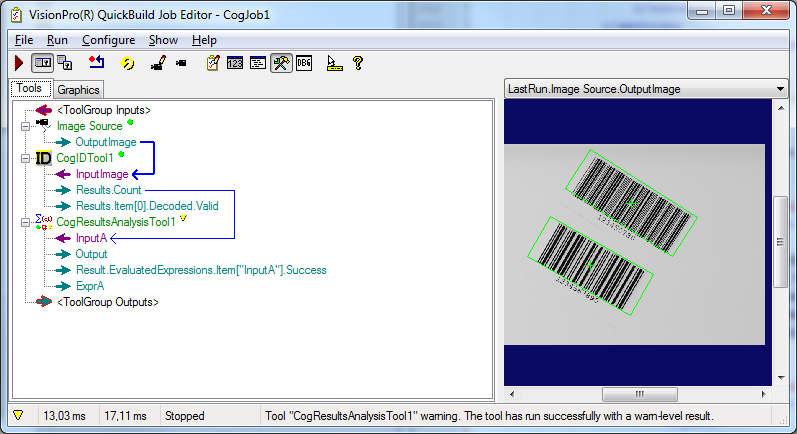797x434 pixels.
Task: Click the ruler and triangle toolbar icon
Action: (335, 63)
